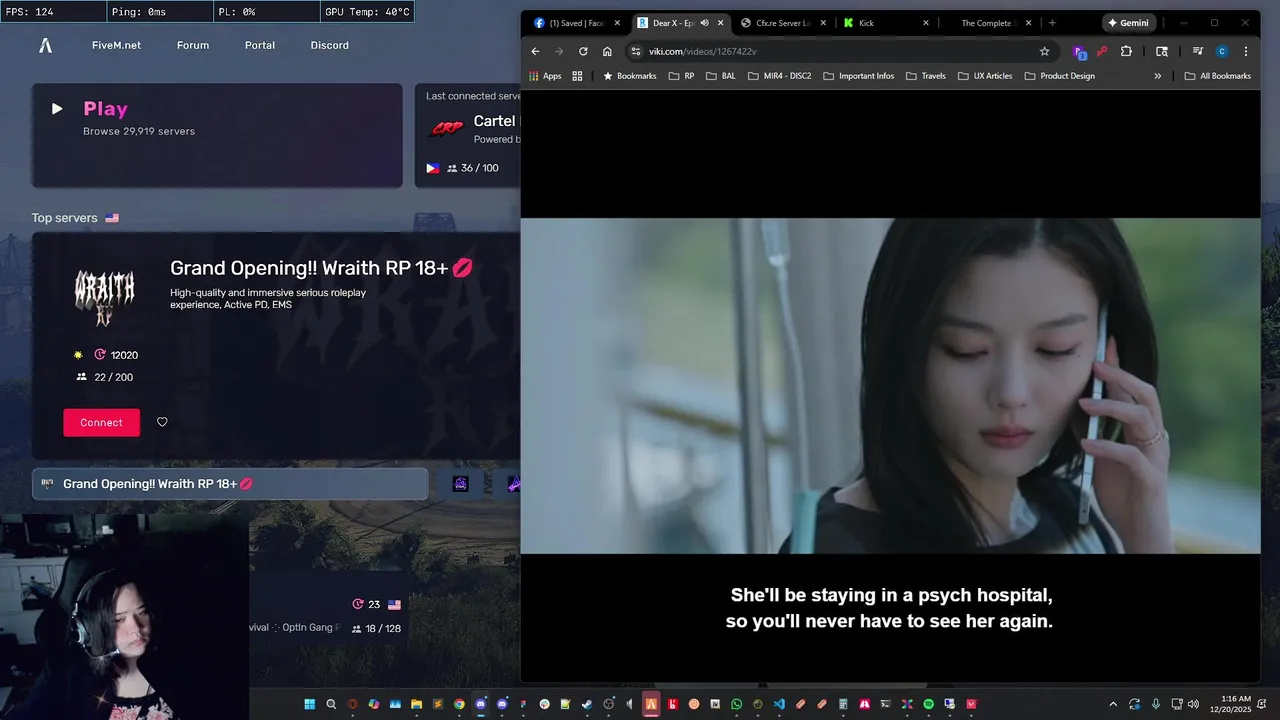Open FiveM.net link in launcher
Screen dimensions: 1280x720
116,45
